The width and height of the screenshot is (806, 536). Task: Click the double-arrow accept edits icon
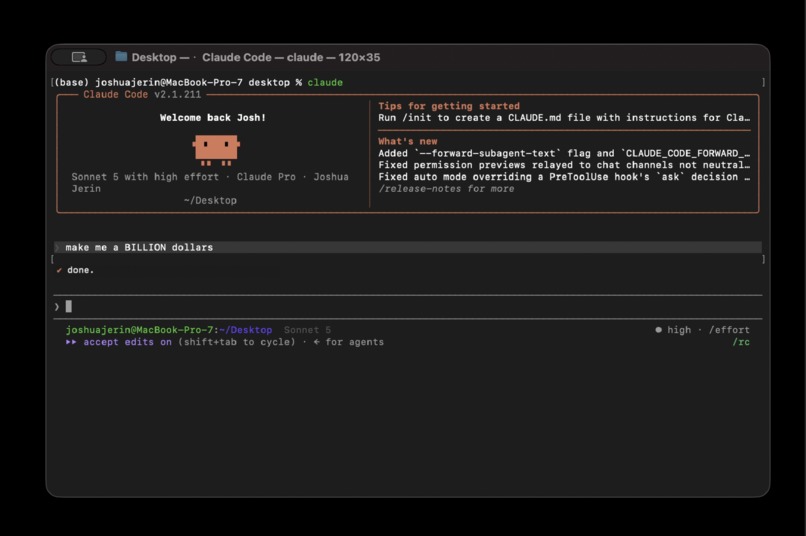coord(71,342)
